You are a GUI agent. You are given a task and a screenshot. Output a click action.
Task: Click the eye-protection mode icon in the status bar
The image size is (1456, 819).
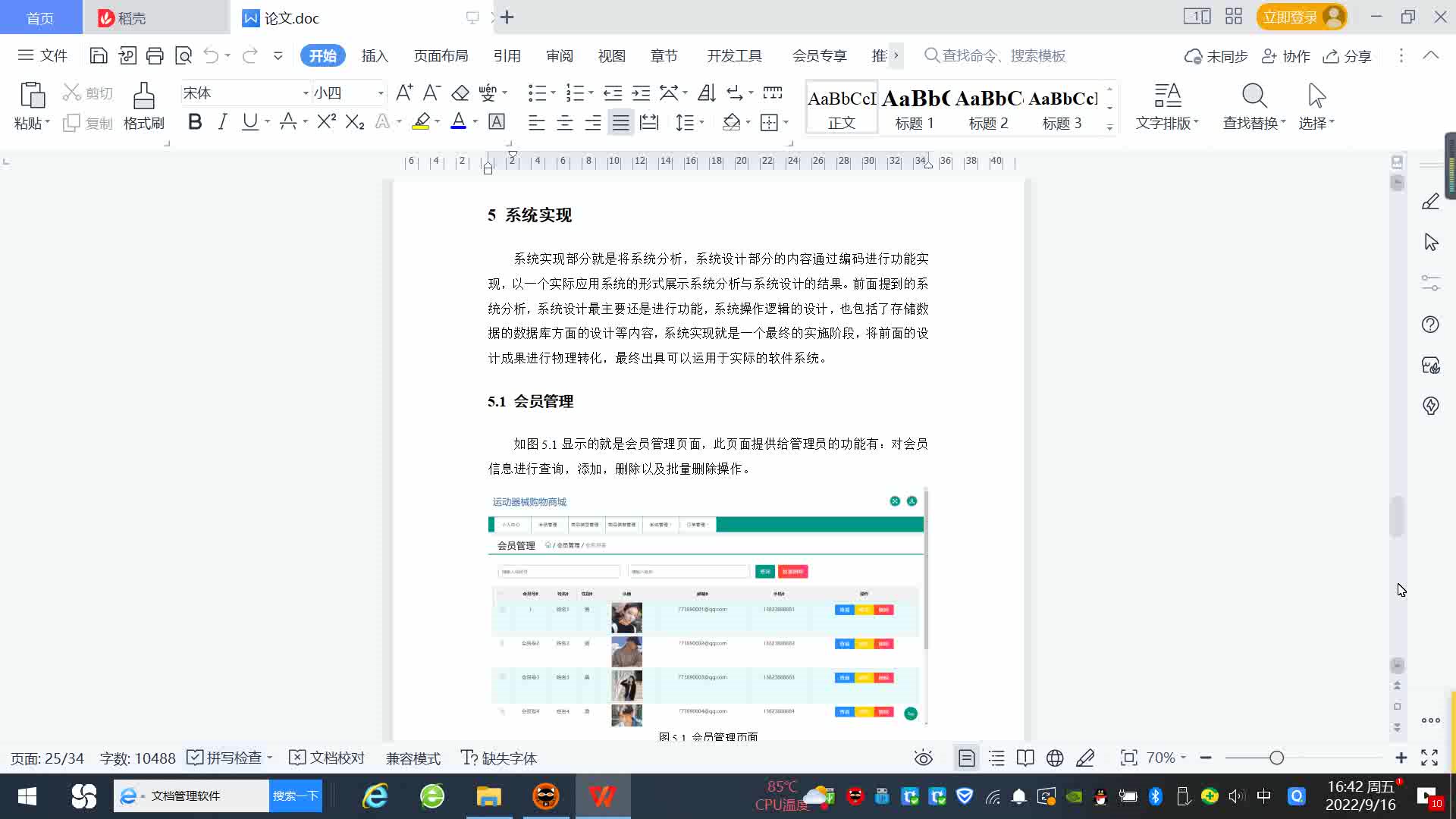923,758
